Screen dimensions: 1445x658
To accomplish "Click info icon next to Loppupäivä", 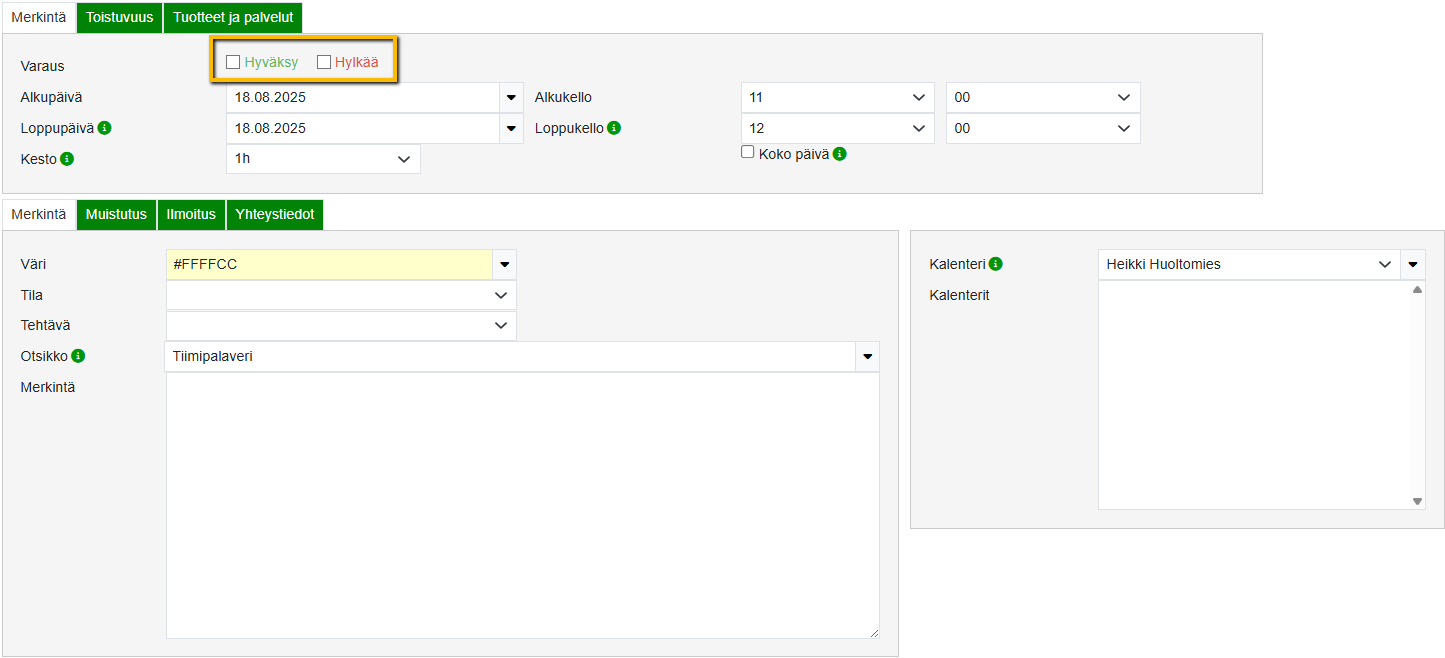I will (105, 128).
